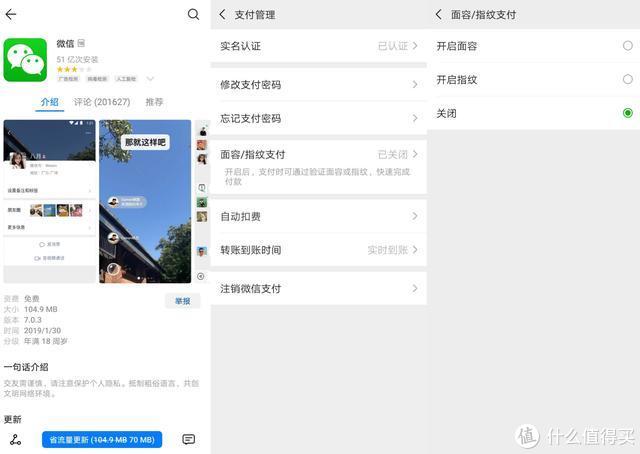
Task: Tap the 开启指纹 label
Action: 457,80
